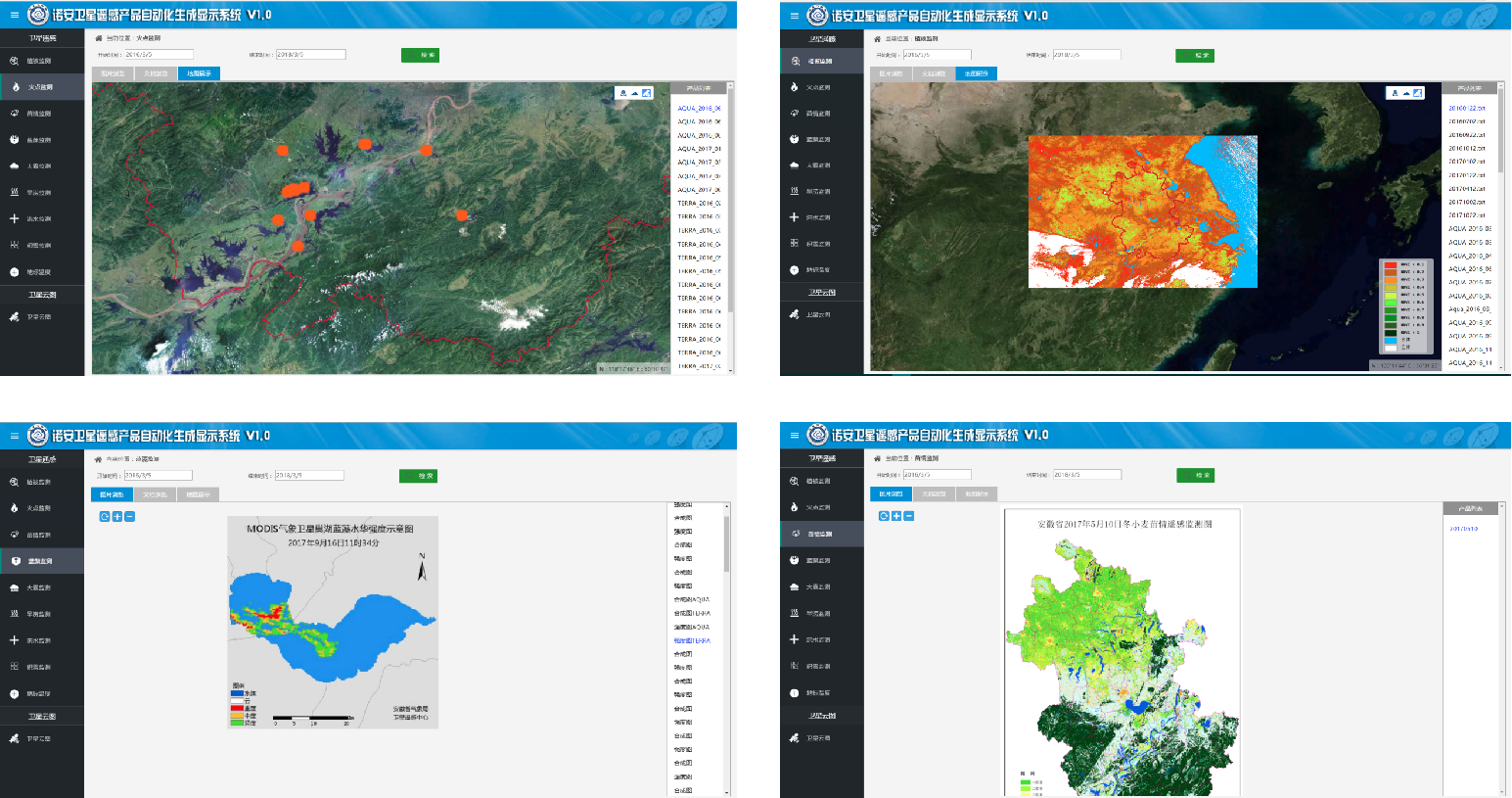Click the reset icon above blue-algae lake image
Screen dimensions: 1512x798
pos(105,516)
